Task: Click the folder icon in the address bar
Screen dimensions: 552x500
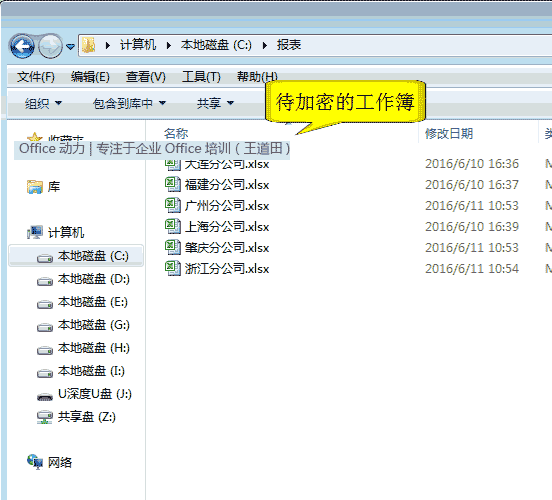Action: coord(88,45)
